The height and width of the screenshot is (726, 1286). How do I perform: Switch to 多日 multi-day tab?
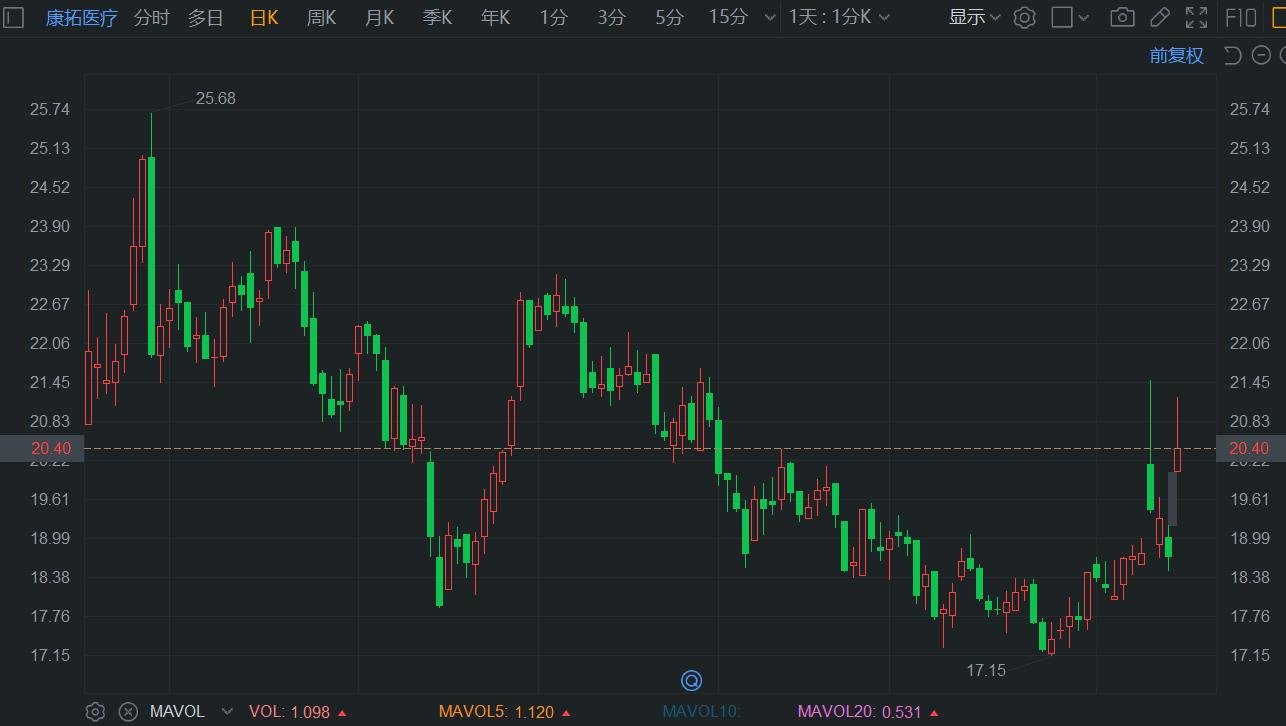coord(206,17)
